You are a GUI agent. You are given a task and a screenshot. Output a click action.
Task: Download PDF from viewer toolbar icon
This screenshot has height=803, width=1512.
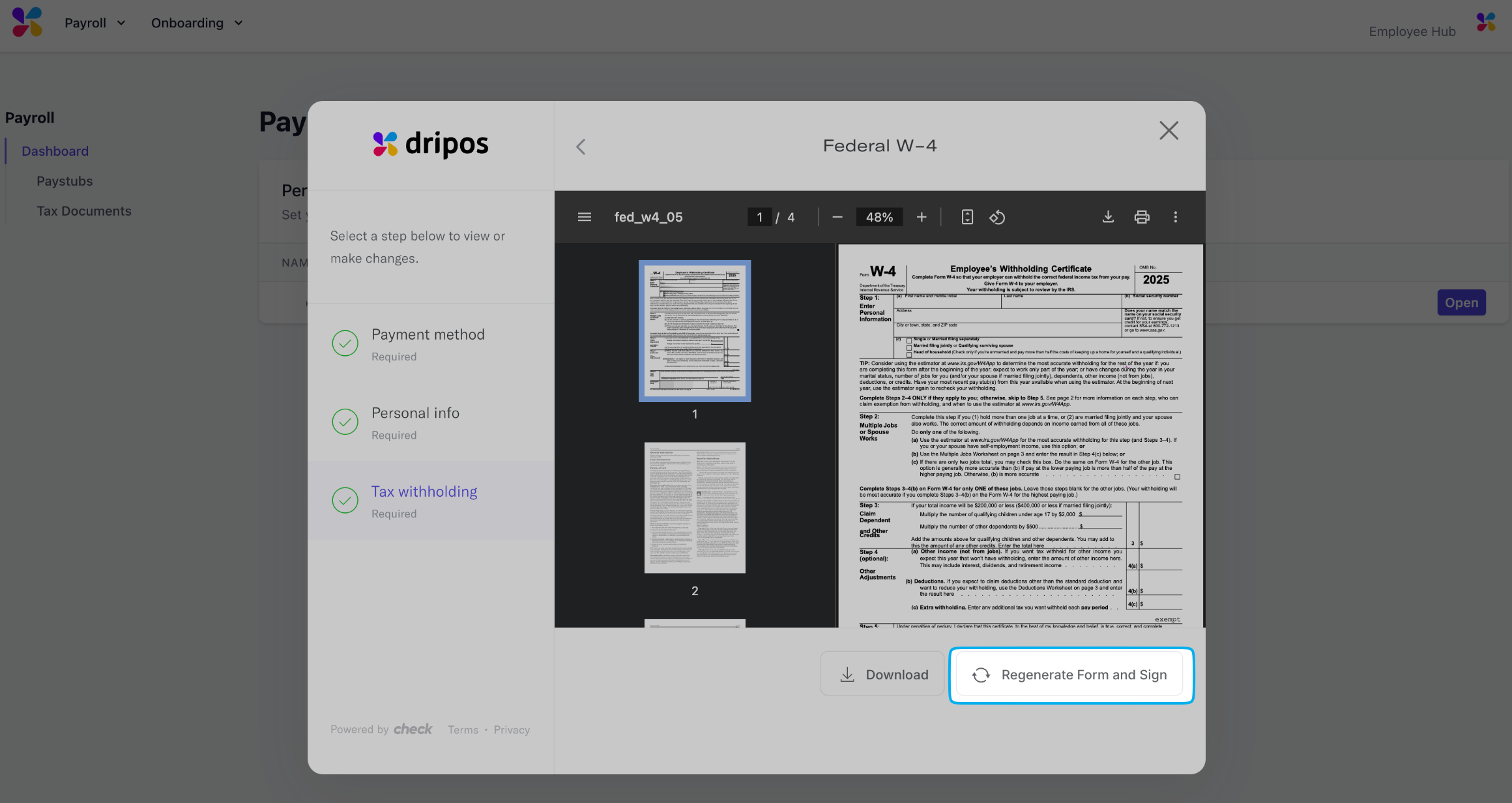coord(1108,217)
